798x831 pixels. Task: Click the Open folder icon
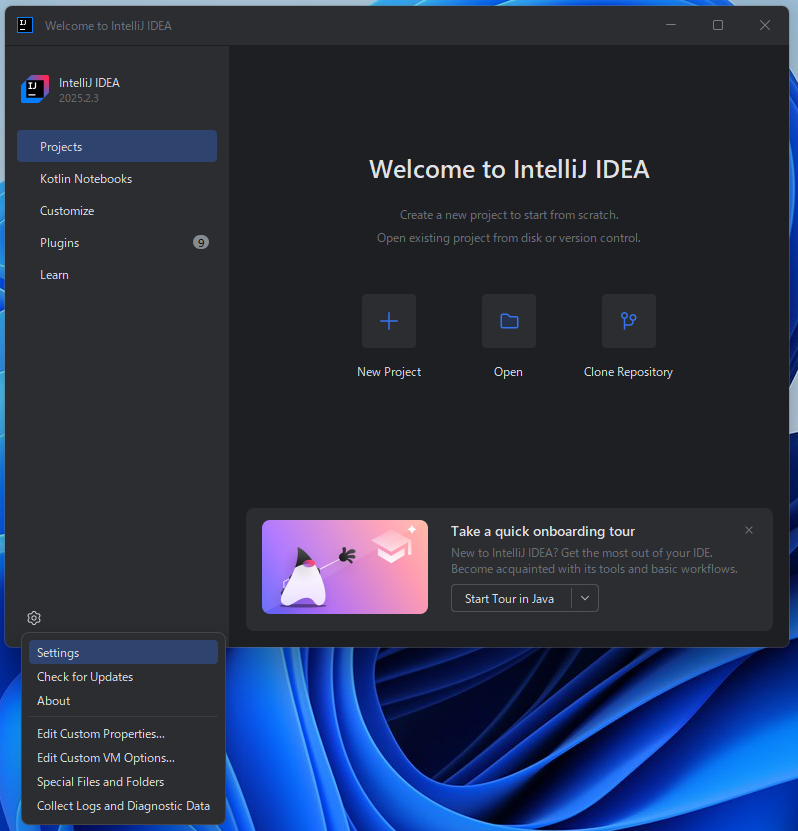pos(509,321)
